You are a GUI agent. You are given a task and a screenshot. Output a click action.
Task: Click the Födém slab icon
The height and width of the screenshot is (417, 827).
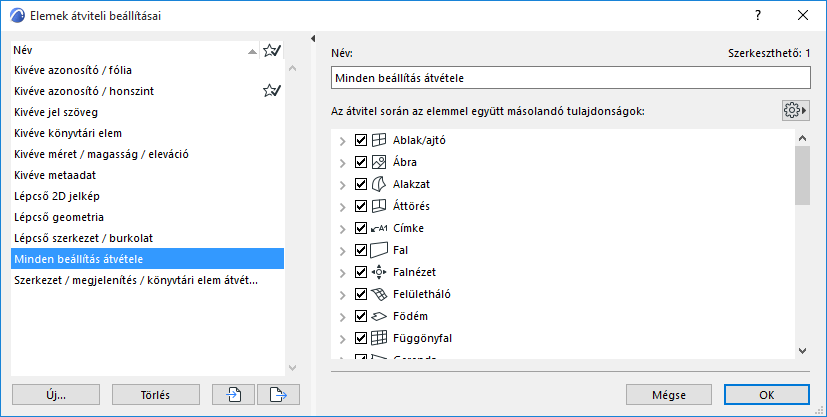point(379,316)
